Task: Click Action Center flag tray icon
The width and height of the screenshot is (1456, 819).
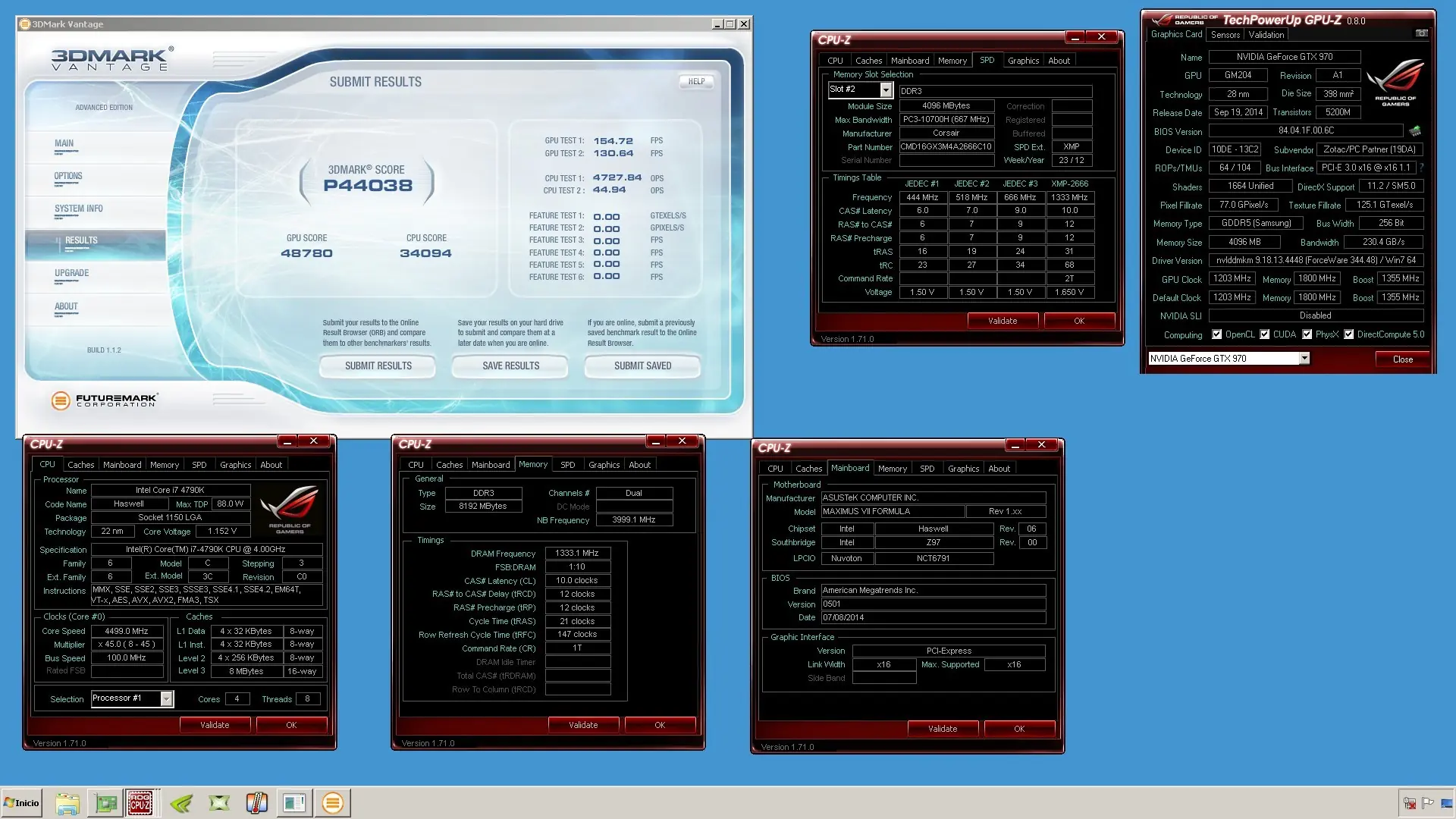Action: 1427,803
